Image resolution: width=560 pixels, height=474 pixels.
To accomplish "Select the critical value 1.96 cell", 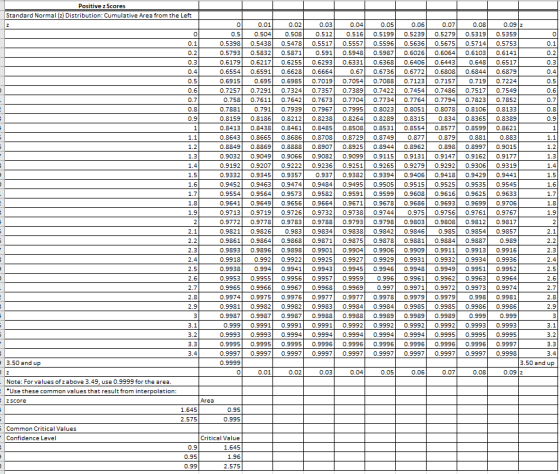I will click(220, 456).
